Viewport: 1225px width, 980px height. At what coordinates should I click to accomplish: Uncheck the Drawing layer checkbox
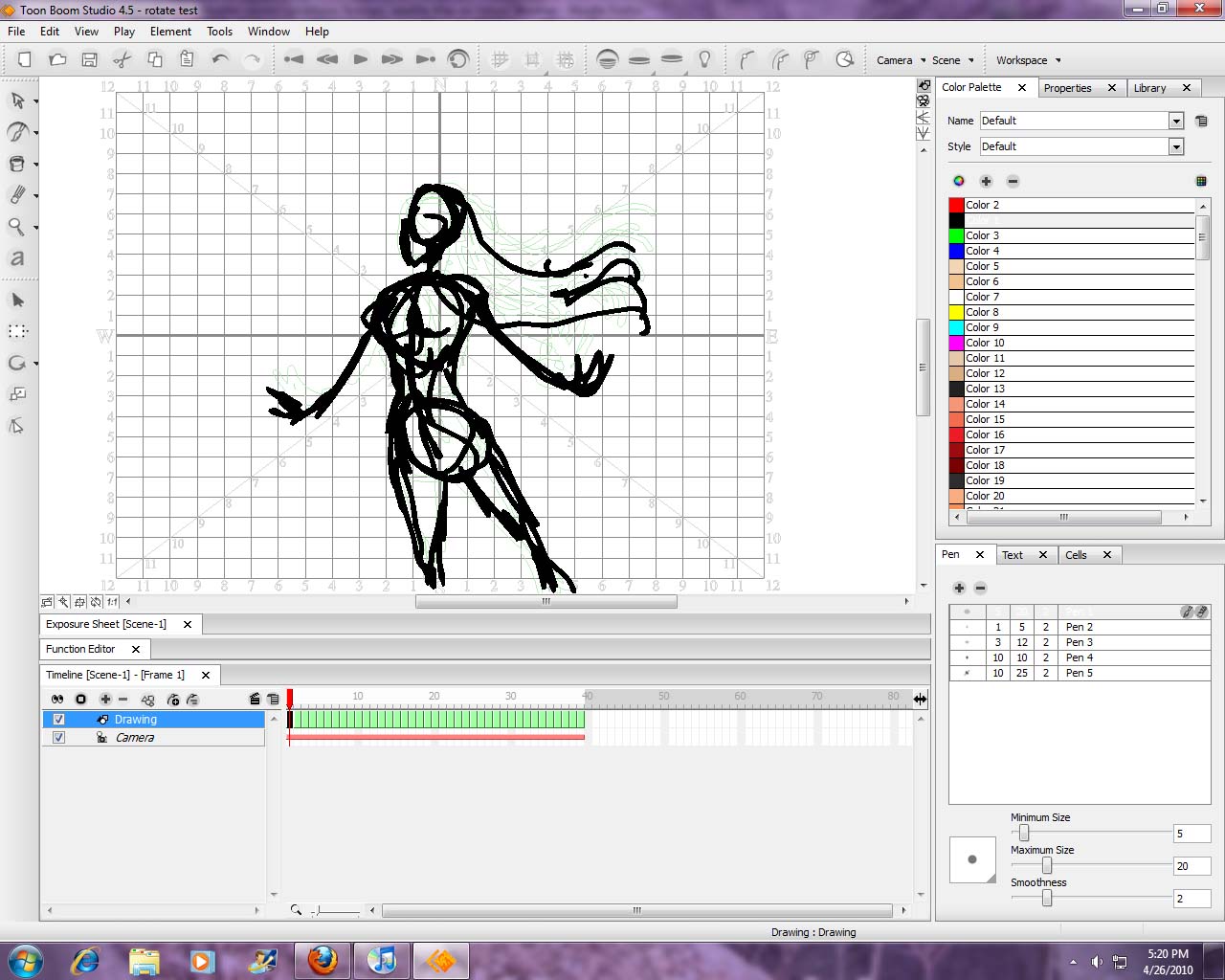(59, 720)
